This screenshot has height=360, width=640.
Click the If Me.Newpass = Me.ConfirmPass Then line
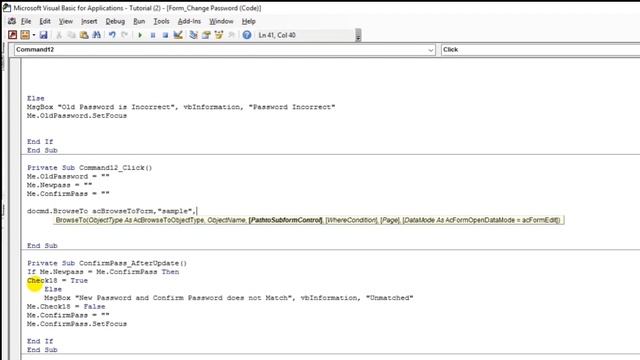coord(103,272)
